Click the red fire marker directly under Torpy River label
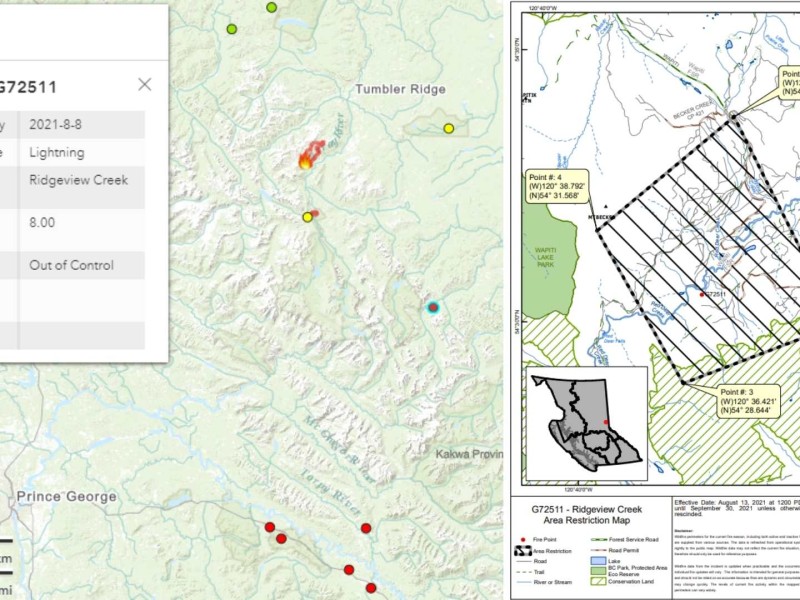This screenshot has width=800, height=600. 366,528
